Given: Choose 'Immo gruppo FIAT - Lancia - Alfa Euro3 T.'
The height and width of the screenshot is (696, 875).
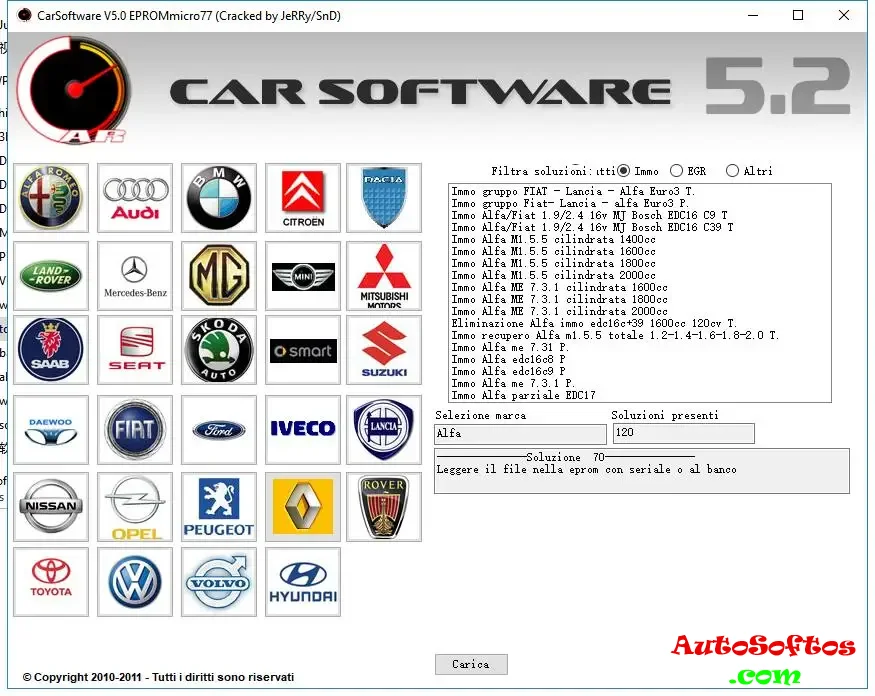Looking at the screenshot, I should click(573, 191).
